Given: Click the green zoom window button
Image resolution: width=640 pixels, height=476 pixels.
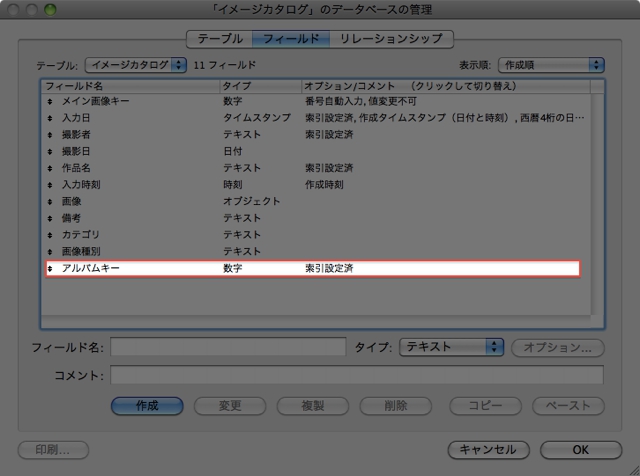Looking at the screenshot, I should 50,9.
